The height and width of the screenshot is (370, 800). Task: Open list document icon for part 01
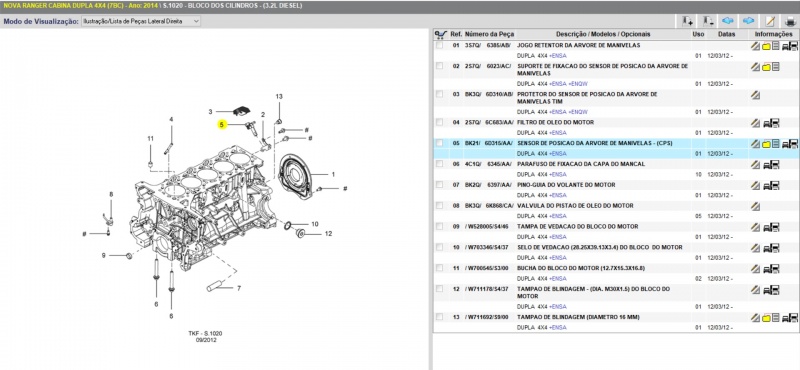(776, 46)
